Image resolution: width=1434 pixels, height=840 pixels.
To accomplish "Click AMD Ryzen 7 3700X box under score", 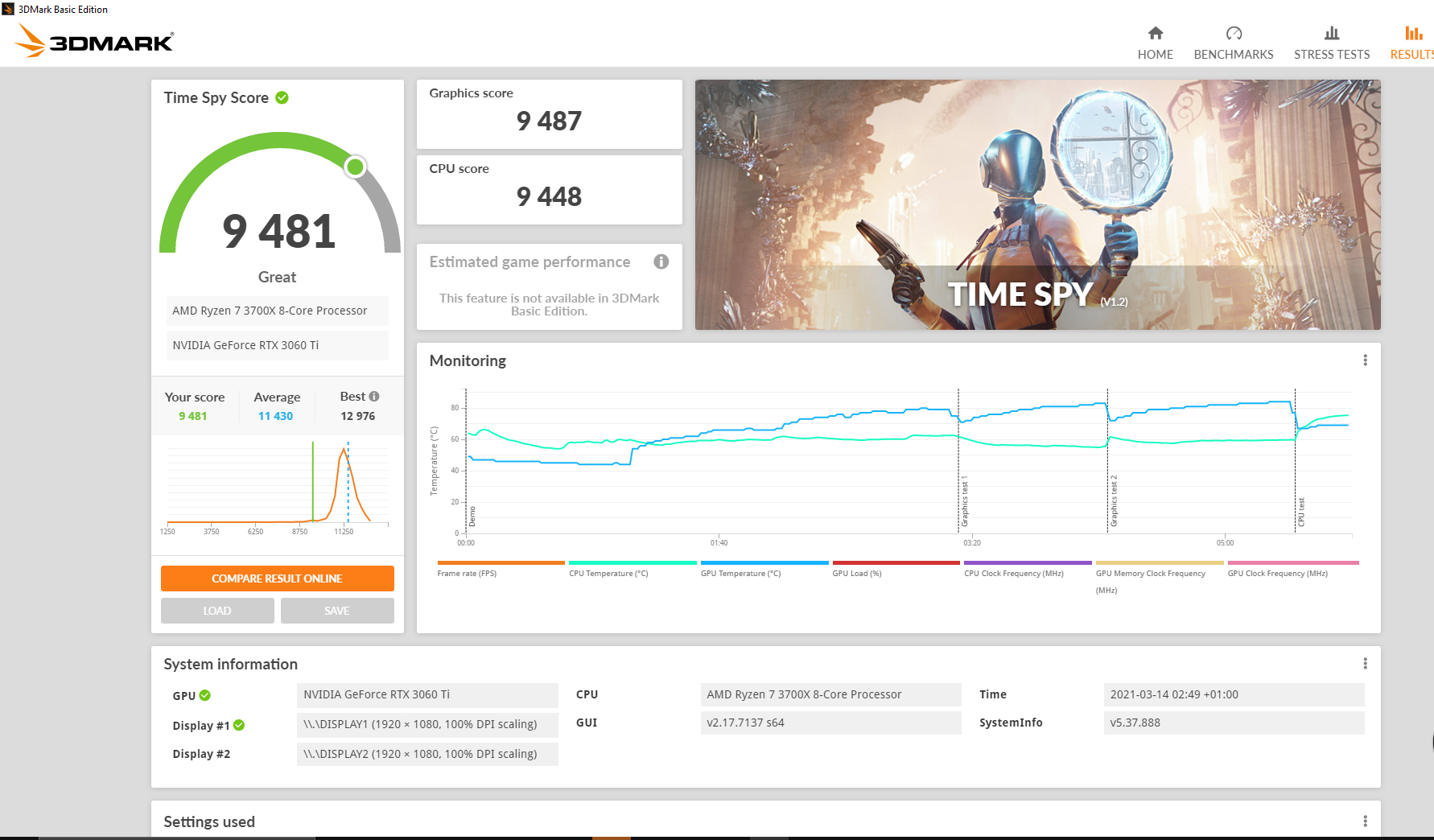I will [x=278, y=311].
